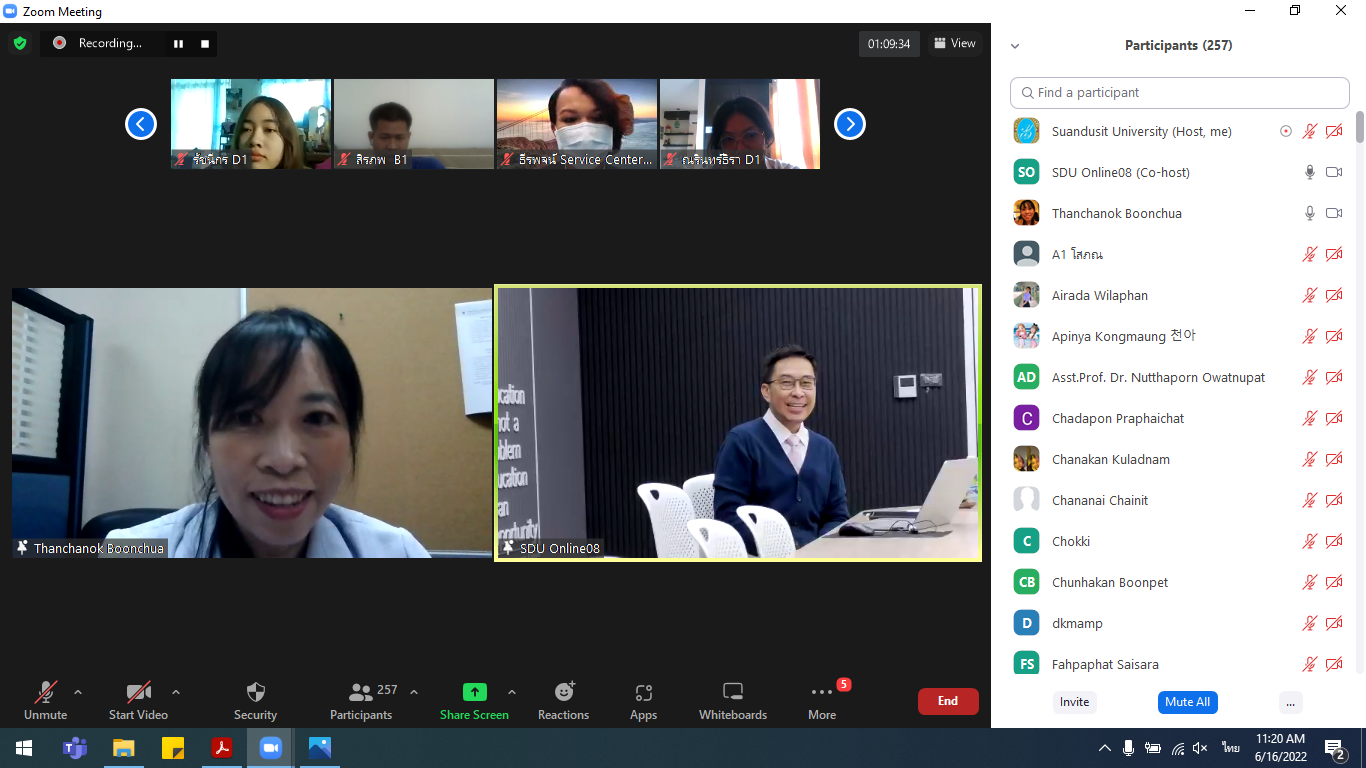Screen dimensions: 1366x768
Task: Click the Mute All button
Action: point(1187,702)
